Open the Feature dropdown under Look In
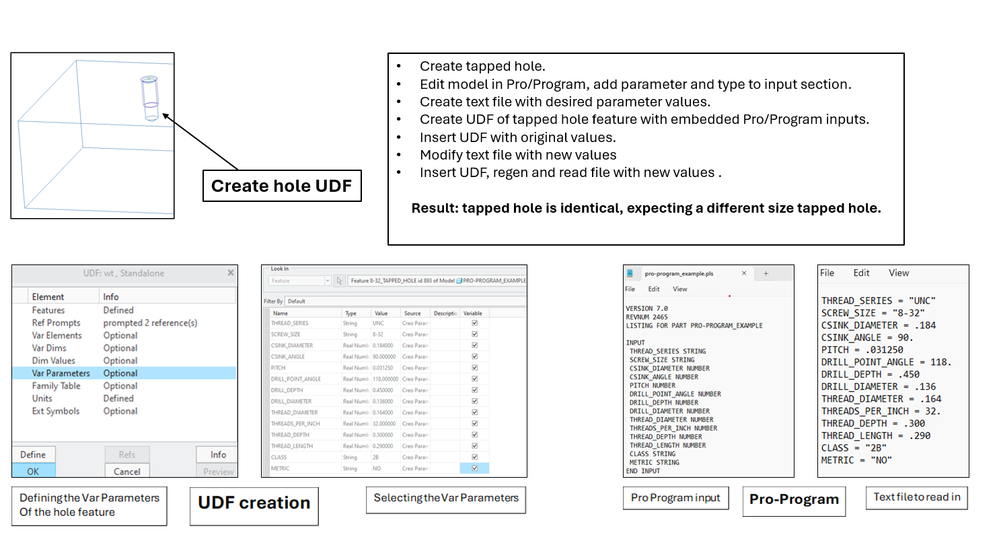This screenshot has width=999, height=535. click(299, 280)
